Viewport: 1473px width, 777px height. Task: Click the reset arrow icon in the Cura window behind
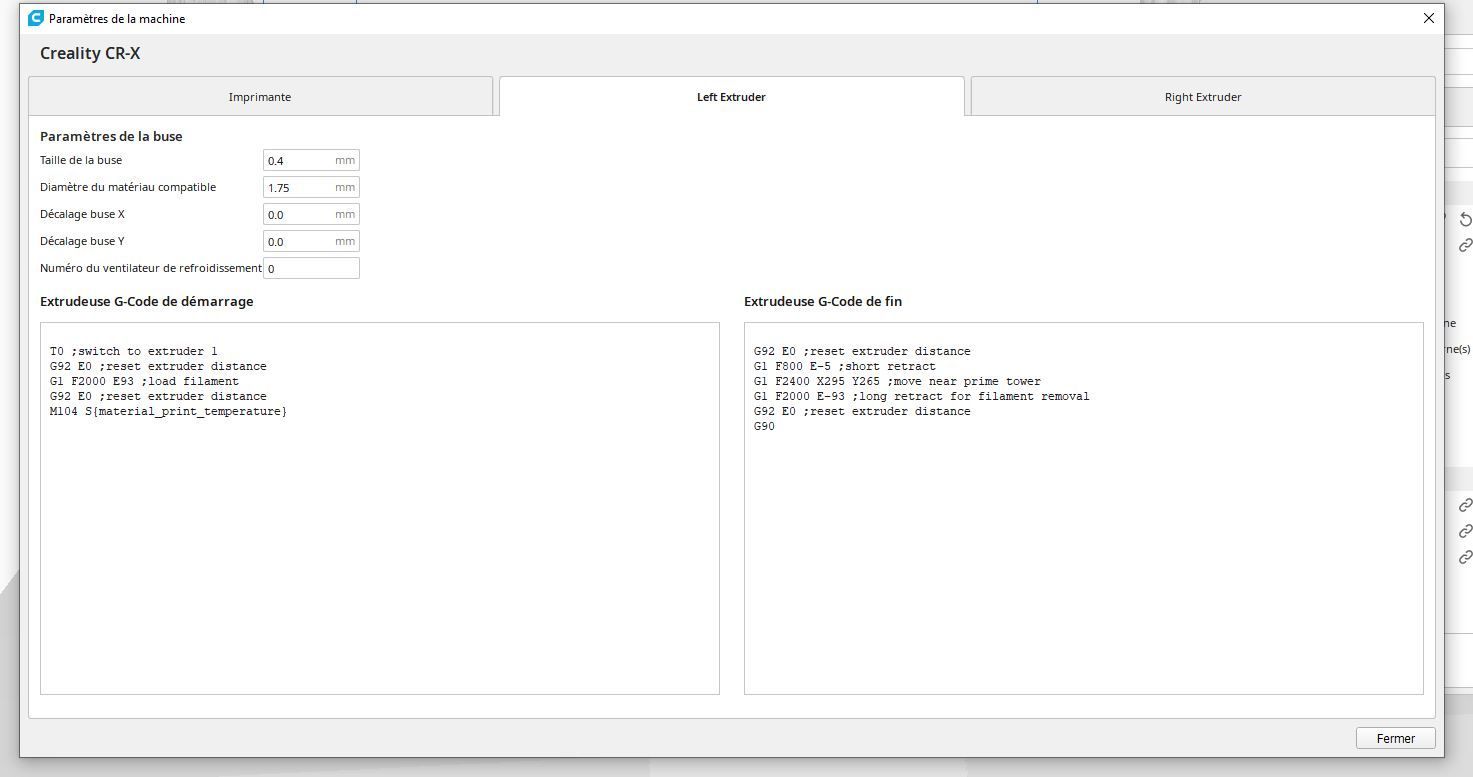1465,220
